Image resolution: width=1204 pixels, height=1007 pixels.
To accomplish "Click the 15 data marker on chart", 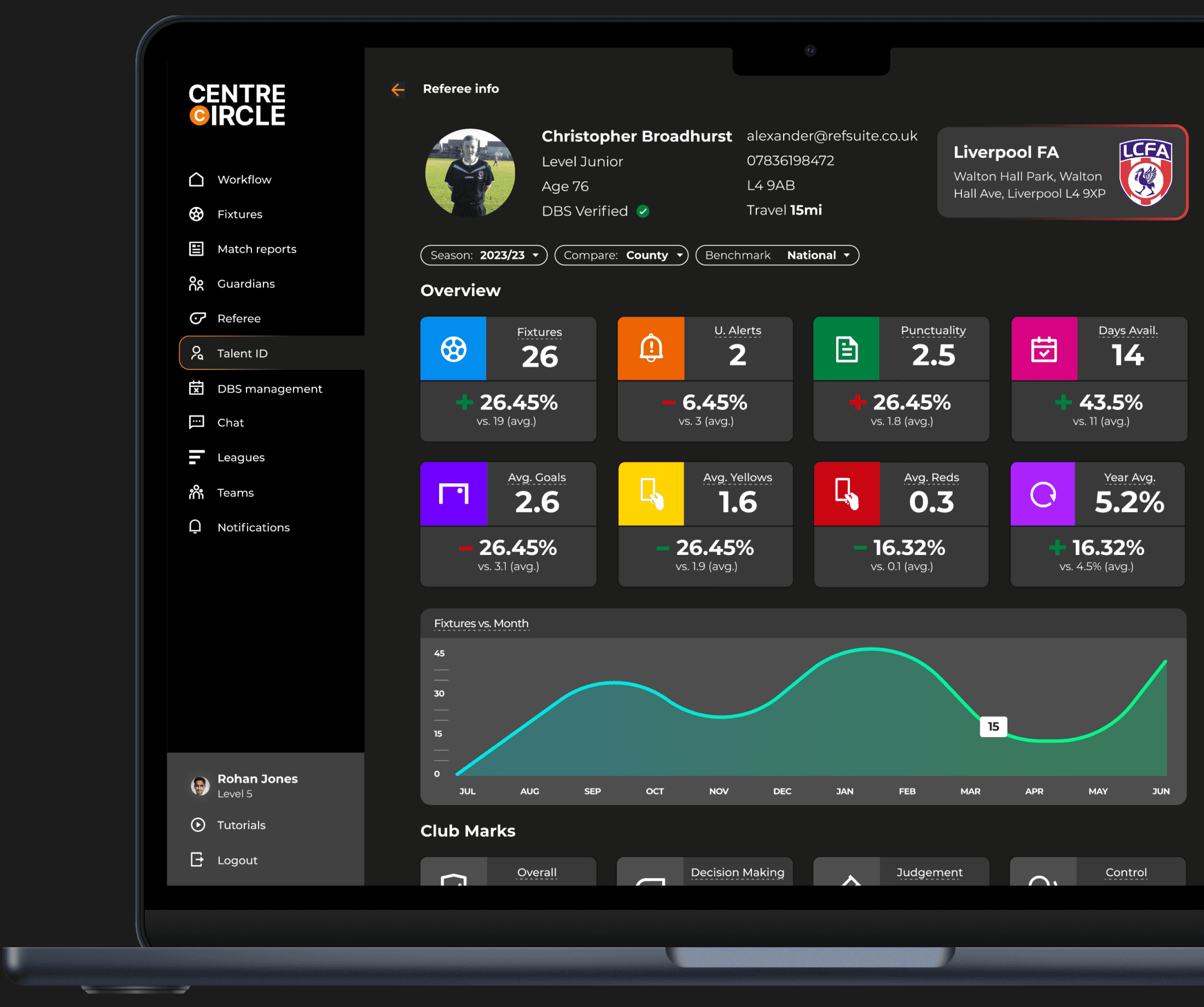I will coord(993,727).
